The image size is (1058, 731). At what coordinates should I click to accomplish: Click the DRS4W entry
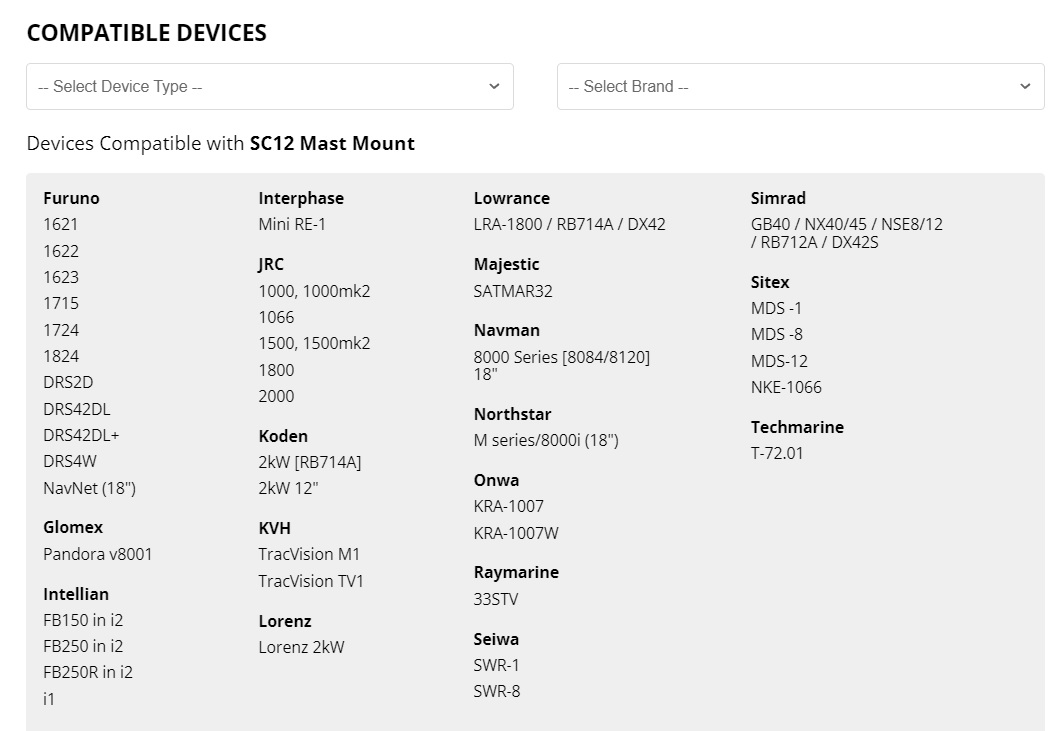[x=70, y=461]
